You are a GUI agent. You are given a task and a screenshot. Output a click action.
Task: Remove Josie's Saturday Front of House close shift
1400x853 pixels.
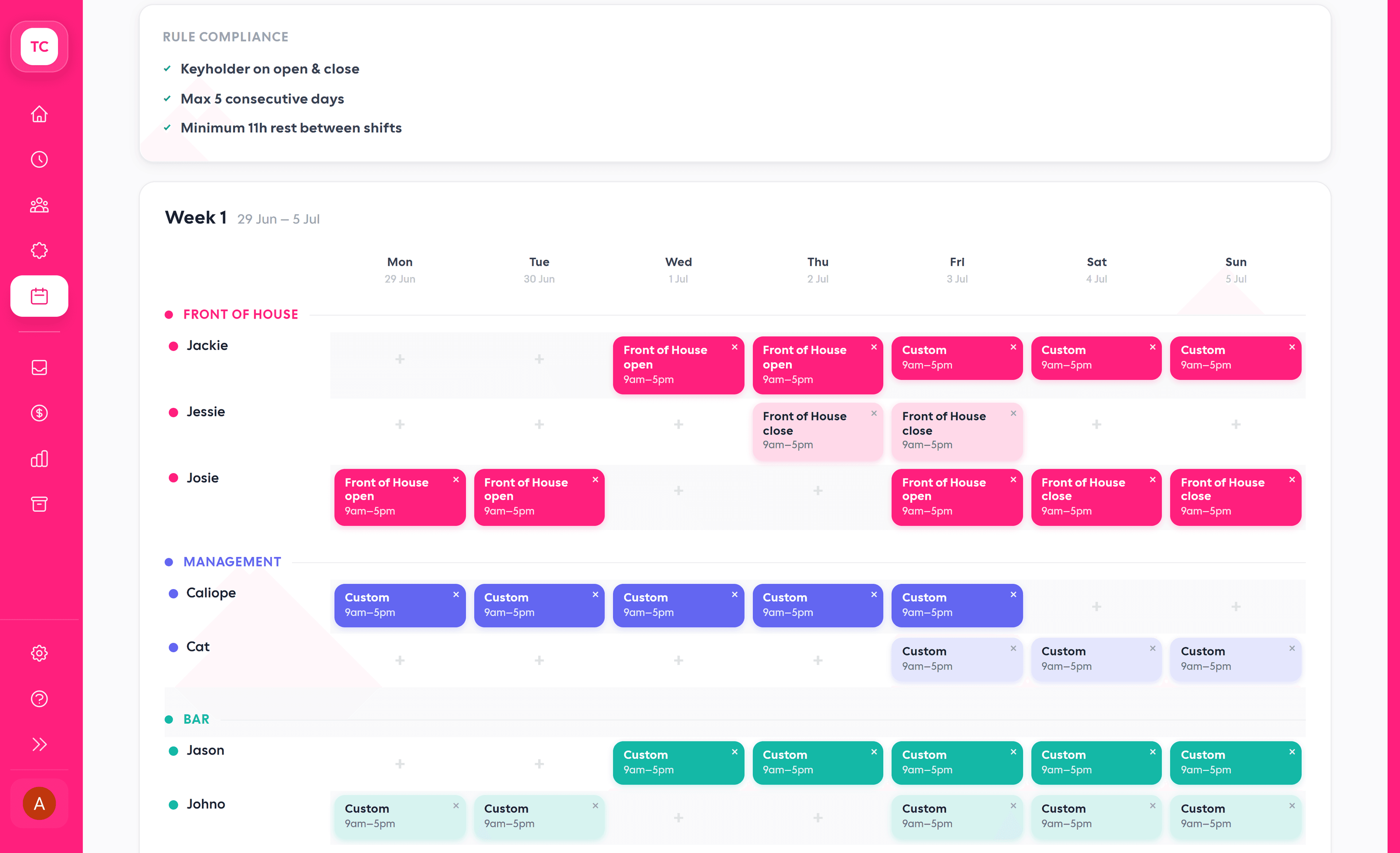pos(1152,479)
